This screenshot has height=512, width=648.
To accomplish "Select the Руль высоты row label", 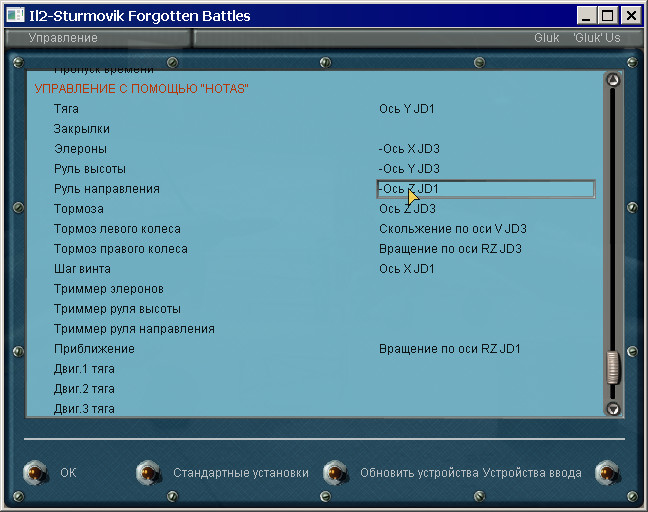I will [90, 169].
